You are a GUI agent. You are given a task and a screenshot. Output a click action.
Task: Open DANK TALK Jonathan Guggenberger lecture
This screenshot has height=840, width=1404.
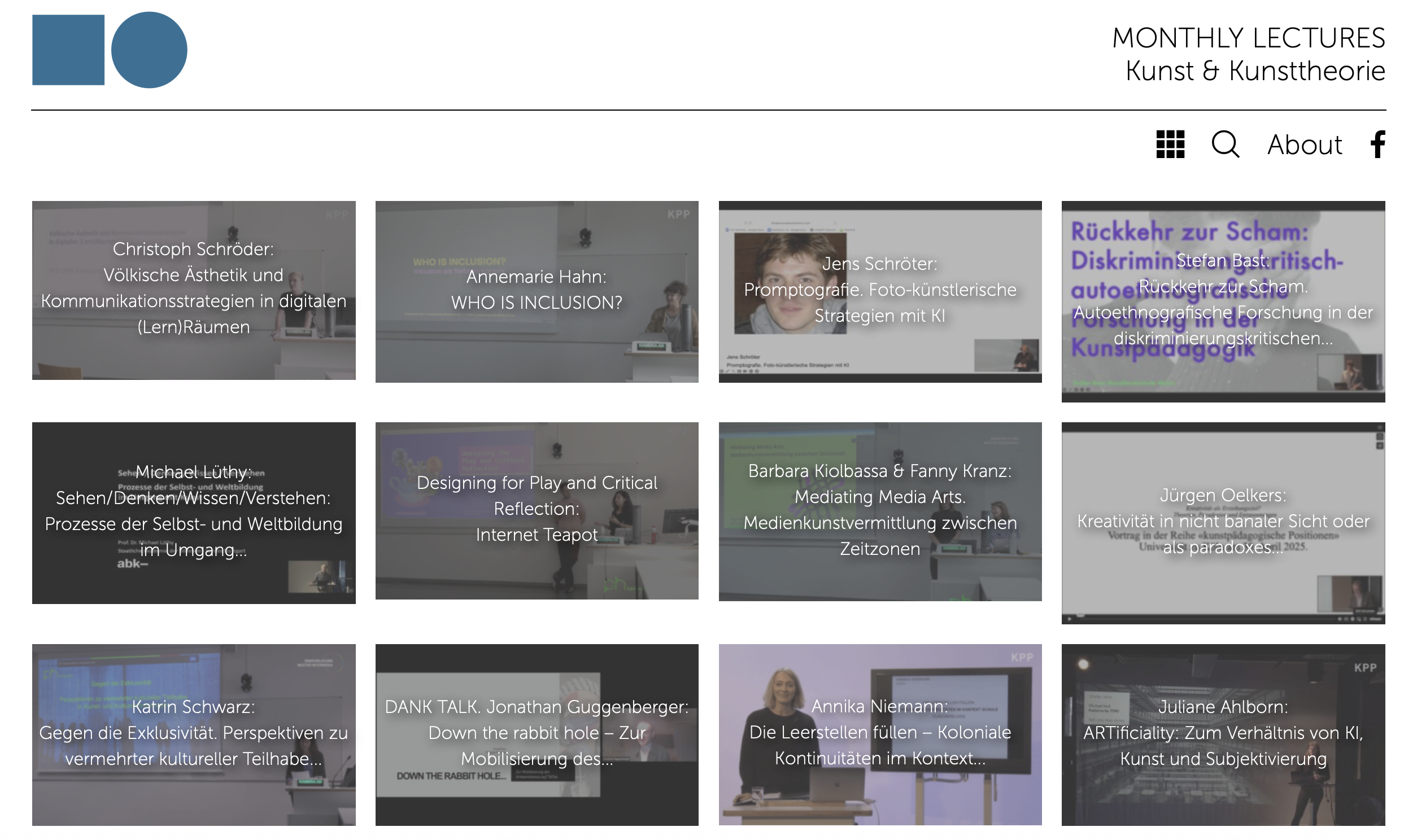(x=537, y=734)
